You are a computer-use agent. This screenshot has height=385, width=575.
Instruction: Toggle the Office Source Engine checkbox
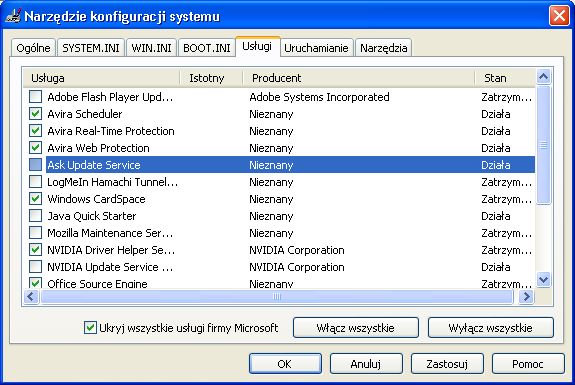pos(35,283)
